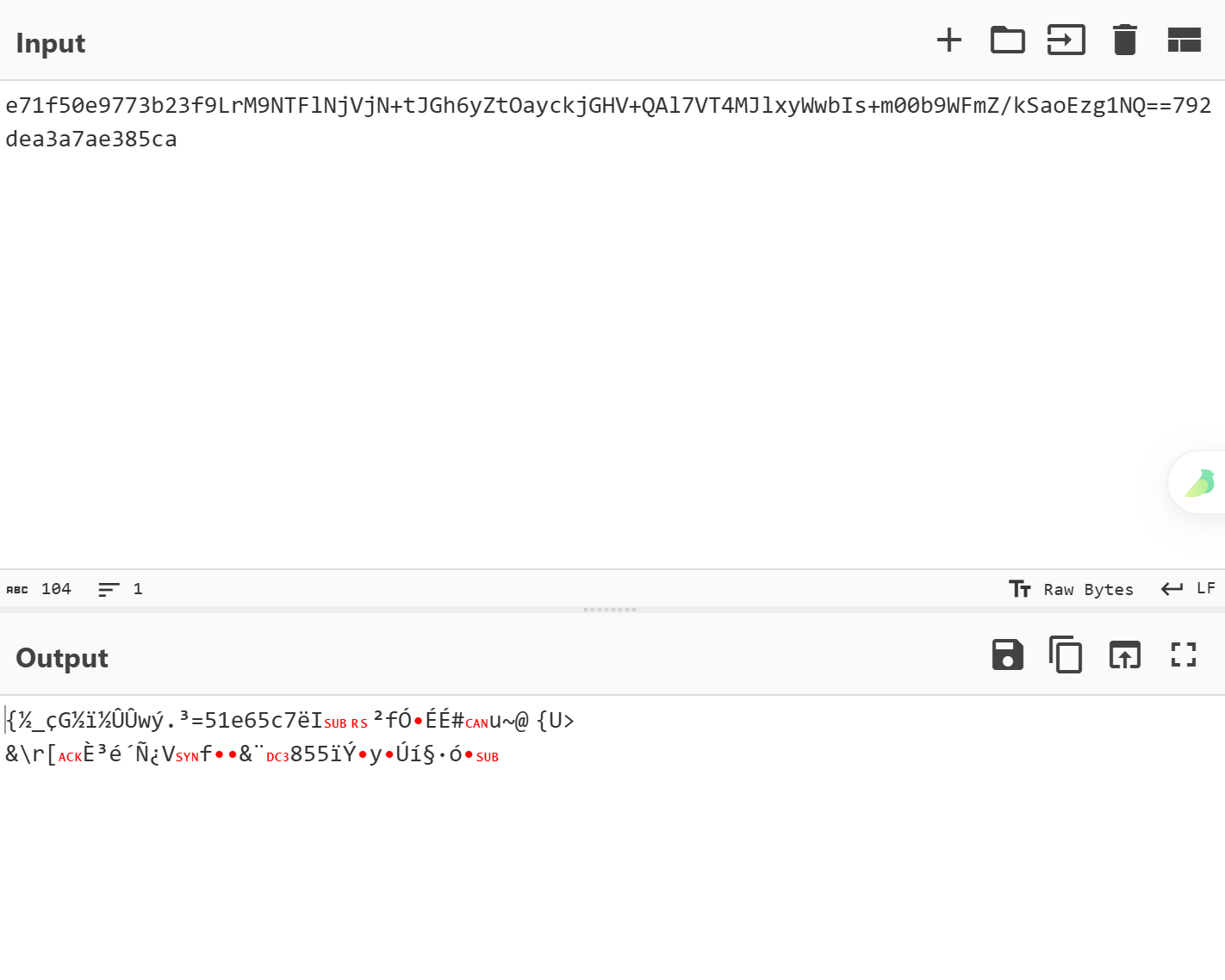Maximise the output pane
Image resolution: width=1225 pixels, height=980 pixels.
(1184, 655)
